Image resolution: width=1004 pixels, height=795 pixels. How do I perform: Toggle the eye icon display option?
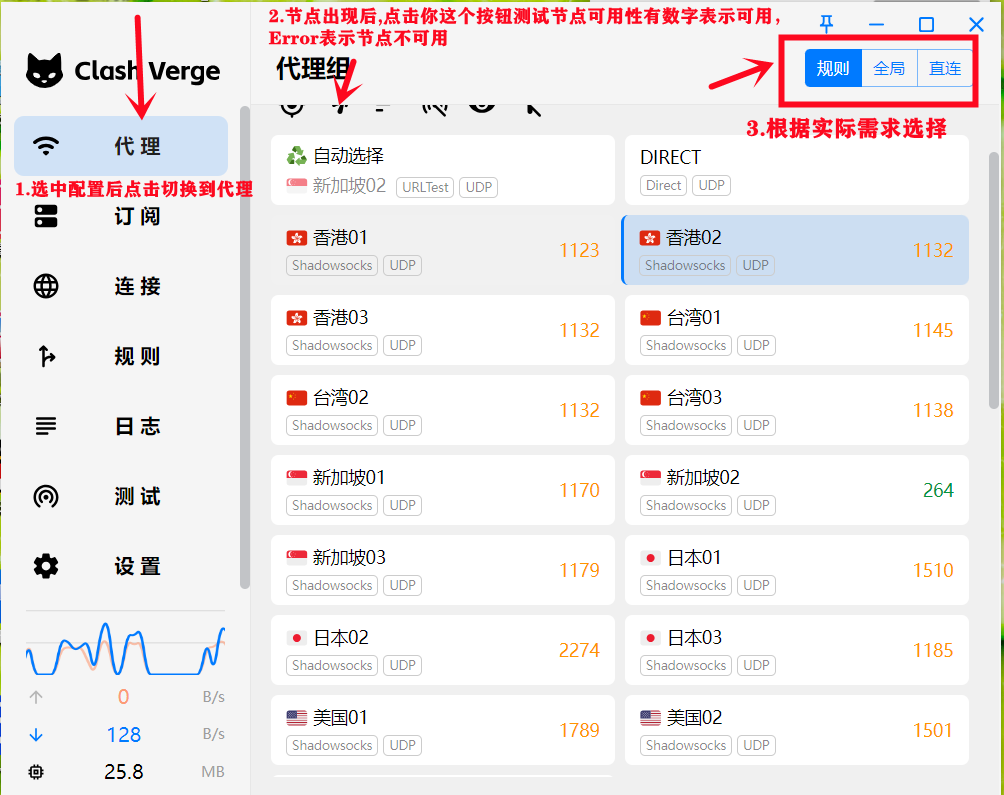point(483,104)
